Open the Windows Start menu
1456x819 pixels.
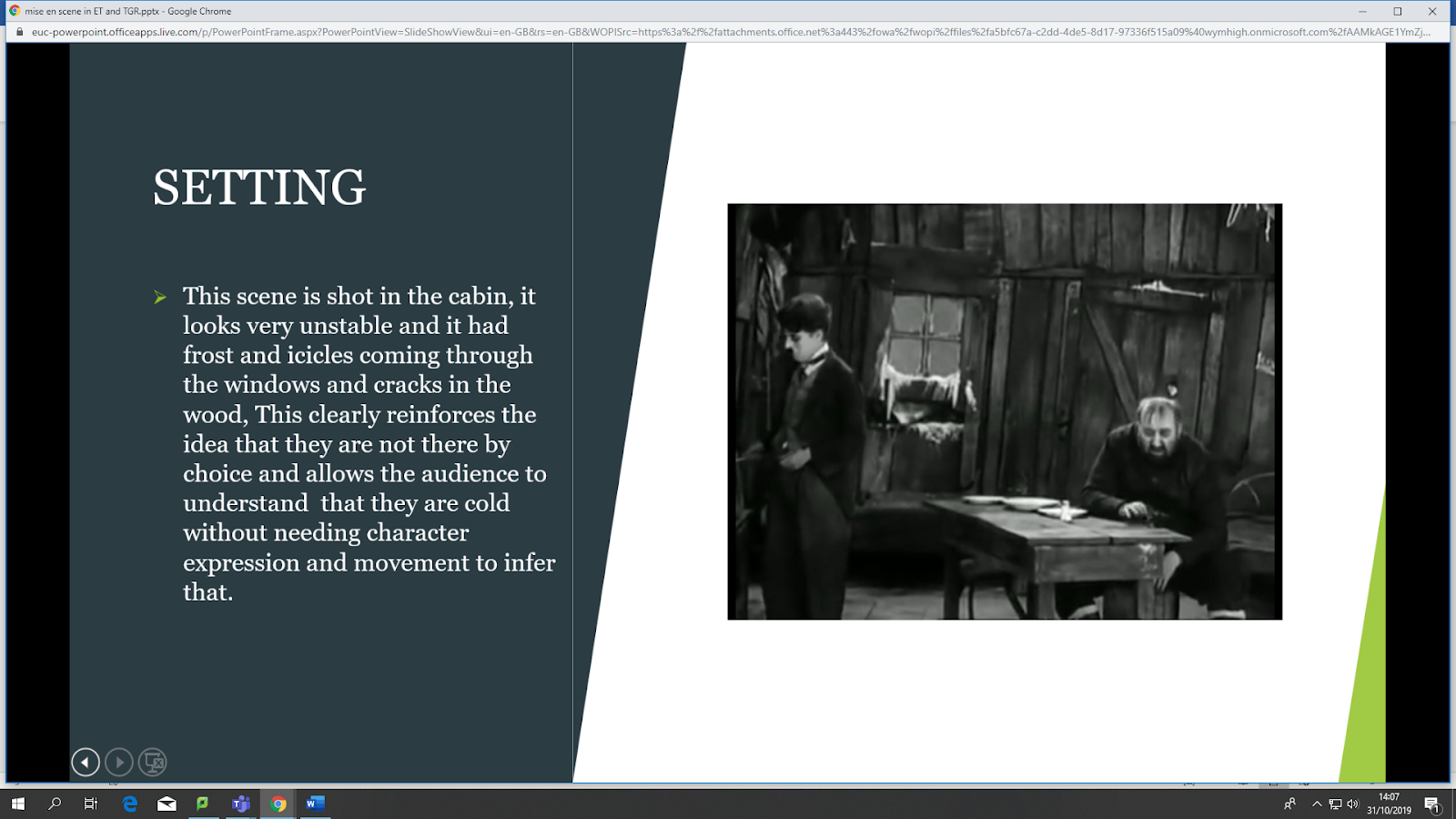(17, 804)
